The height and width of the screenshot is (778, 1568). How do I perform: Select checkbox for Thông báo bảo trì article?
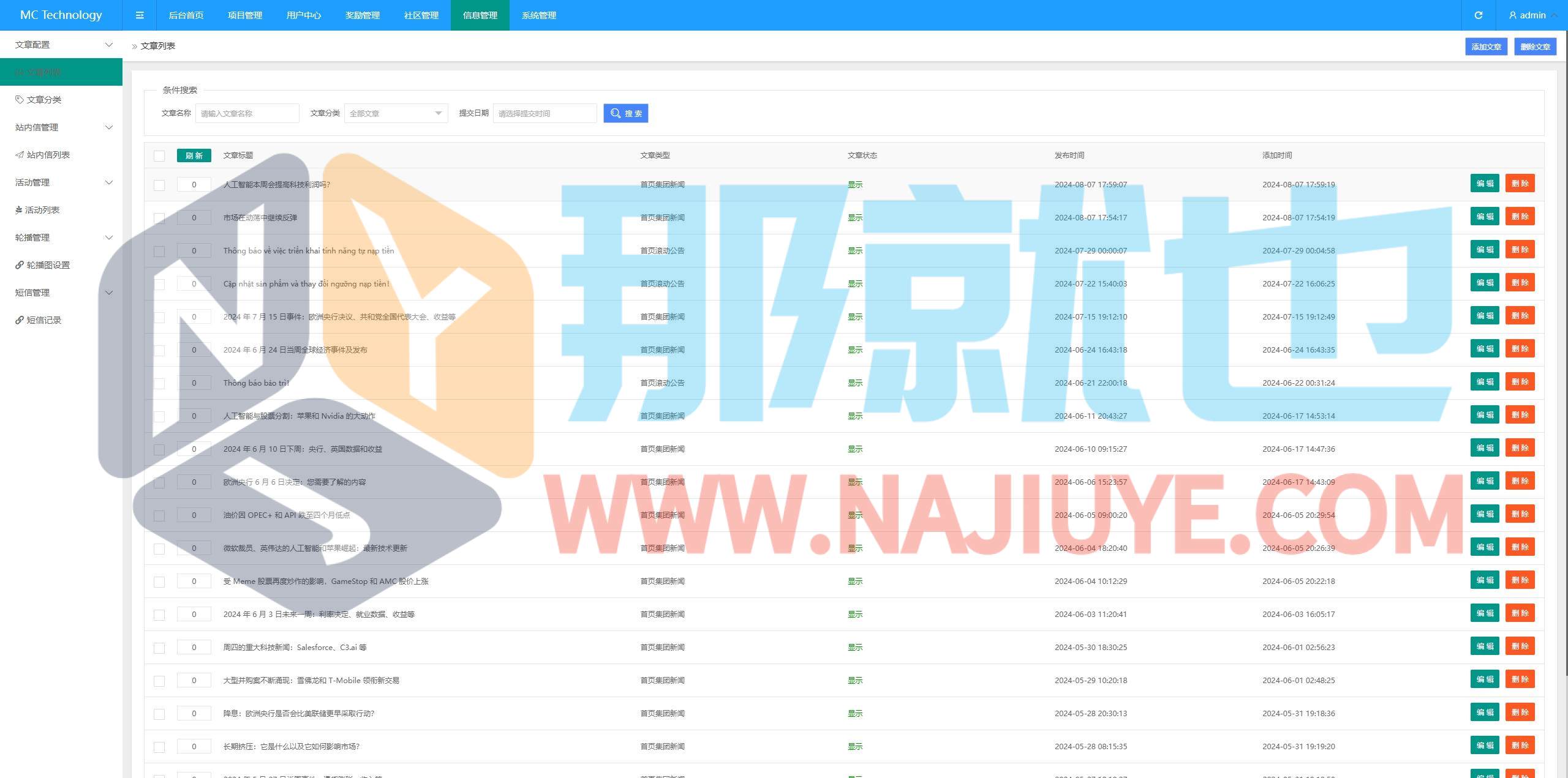(x=159, y=383)
